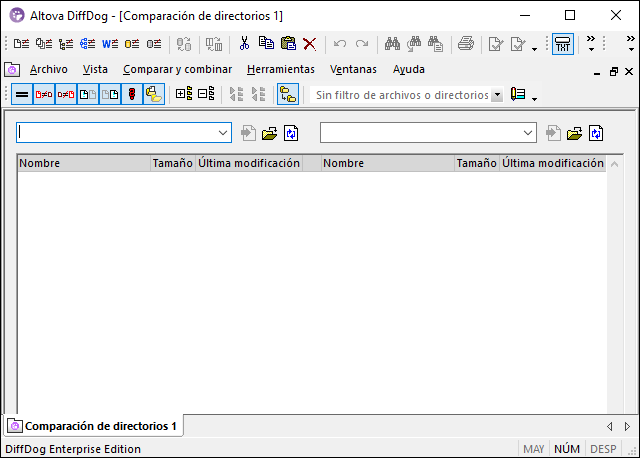Expand all folders with plus icon
This screenshot has height=458, width=640.
click(x=184, y=94)
